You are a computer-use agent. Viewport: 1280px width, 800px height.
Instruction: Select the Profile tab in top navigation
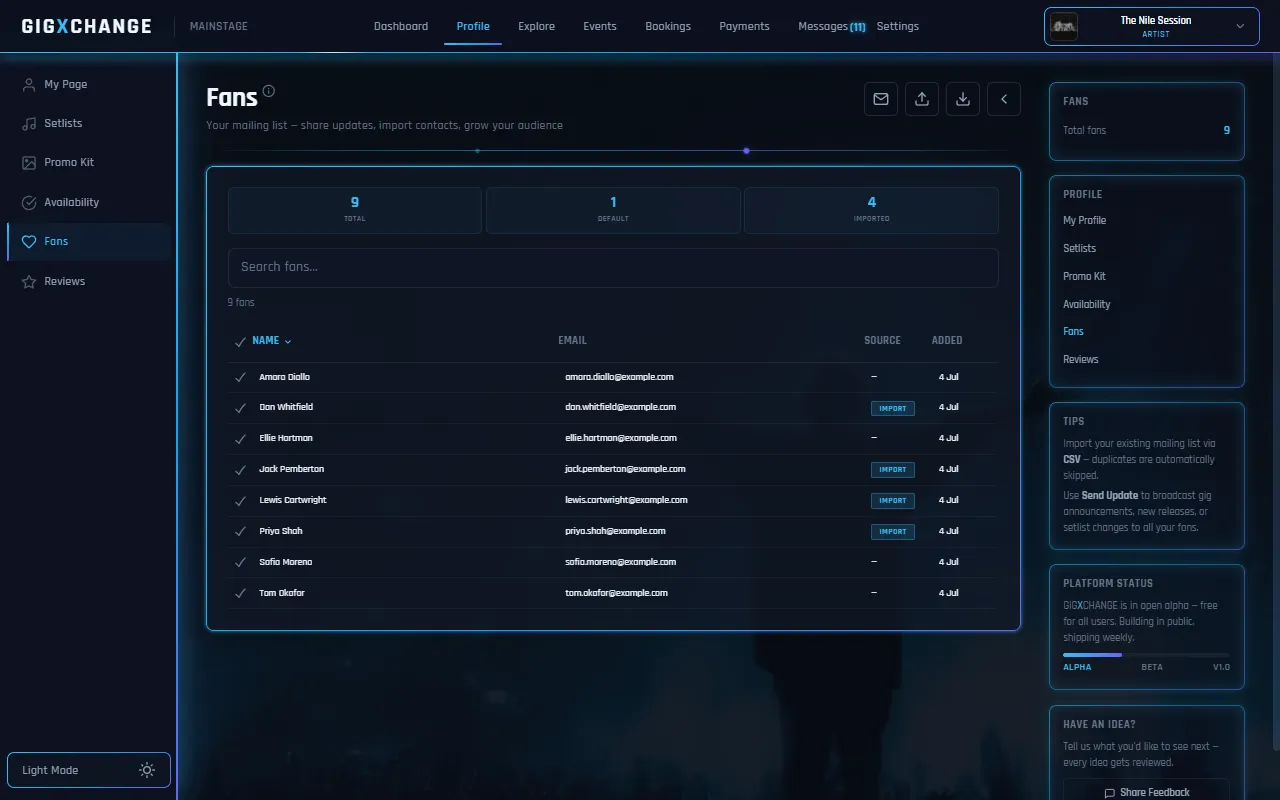[x=473, y=26]
